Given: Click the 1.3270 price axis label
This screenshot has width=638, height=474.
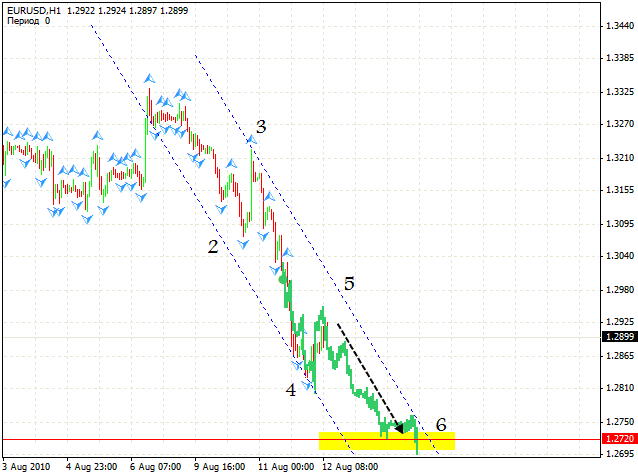Looking at the screenshot, I should click(620, 124).
